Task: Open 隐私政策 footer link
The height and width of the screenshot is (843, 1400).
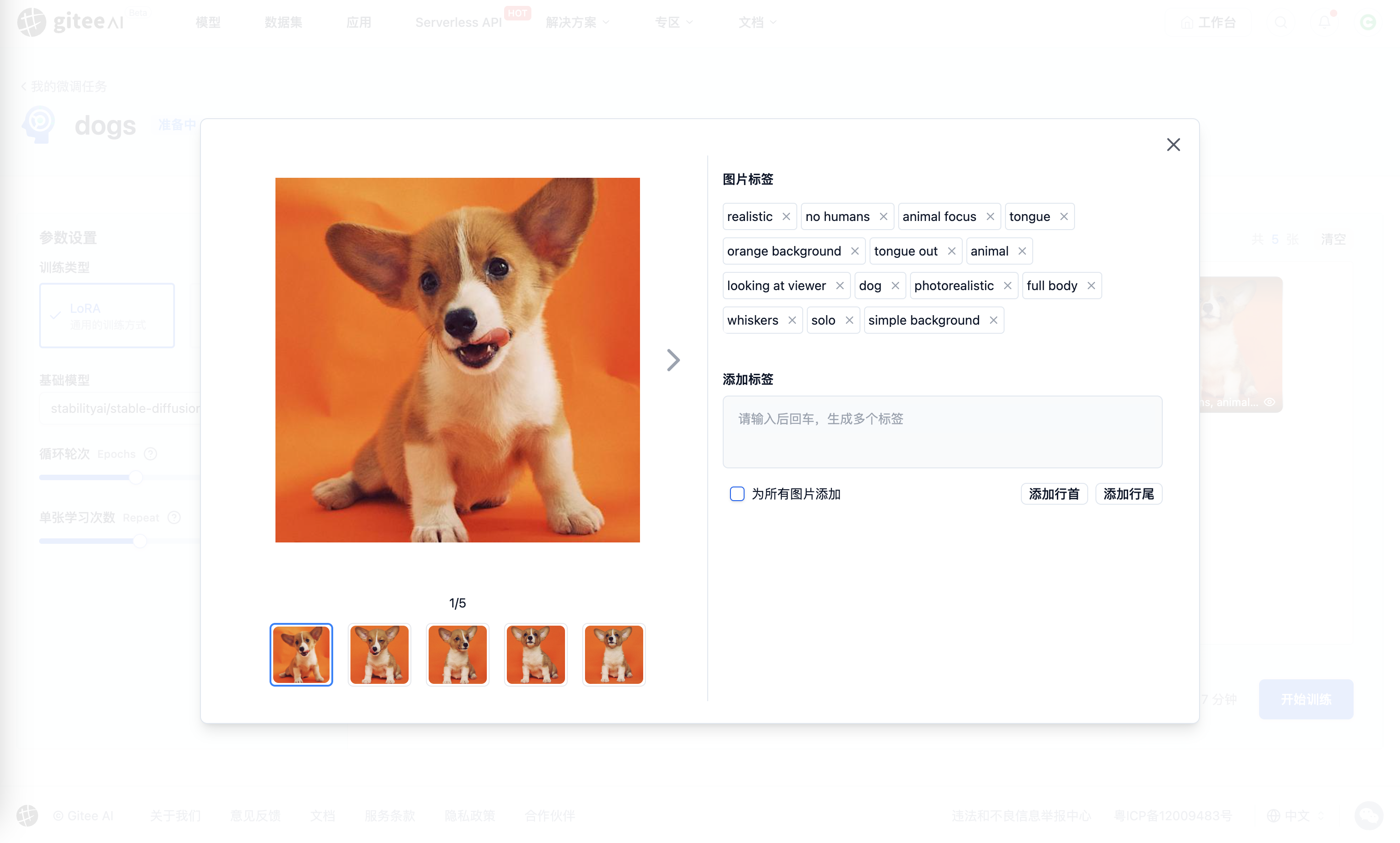Action: 470,816
